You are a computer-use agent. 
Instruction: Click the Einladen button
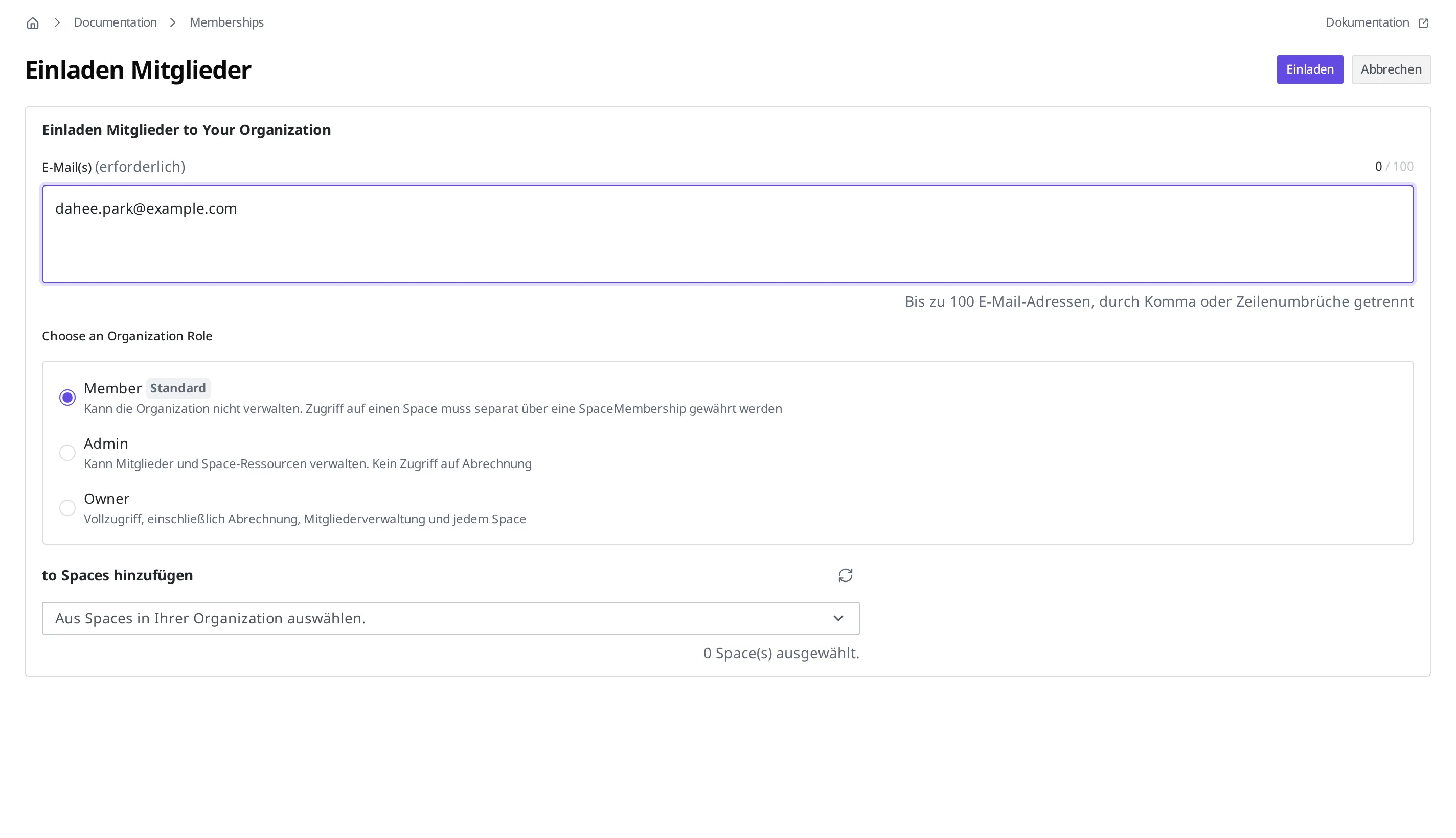coord(1310,69)
